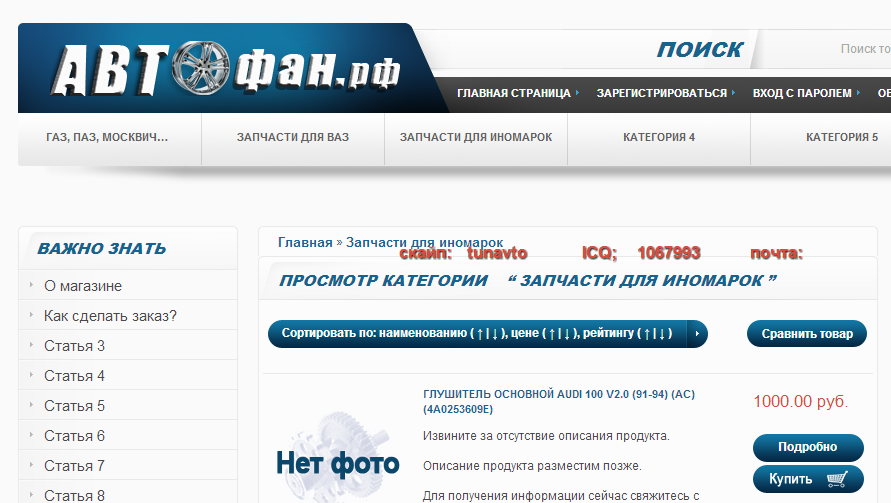Sort by price descending down arrow

[568, 334]
